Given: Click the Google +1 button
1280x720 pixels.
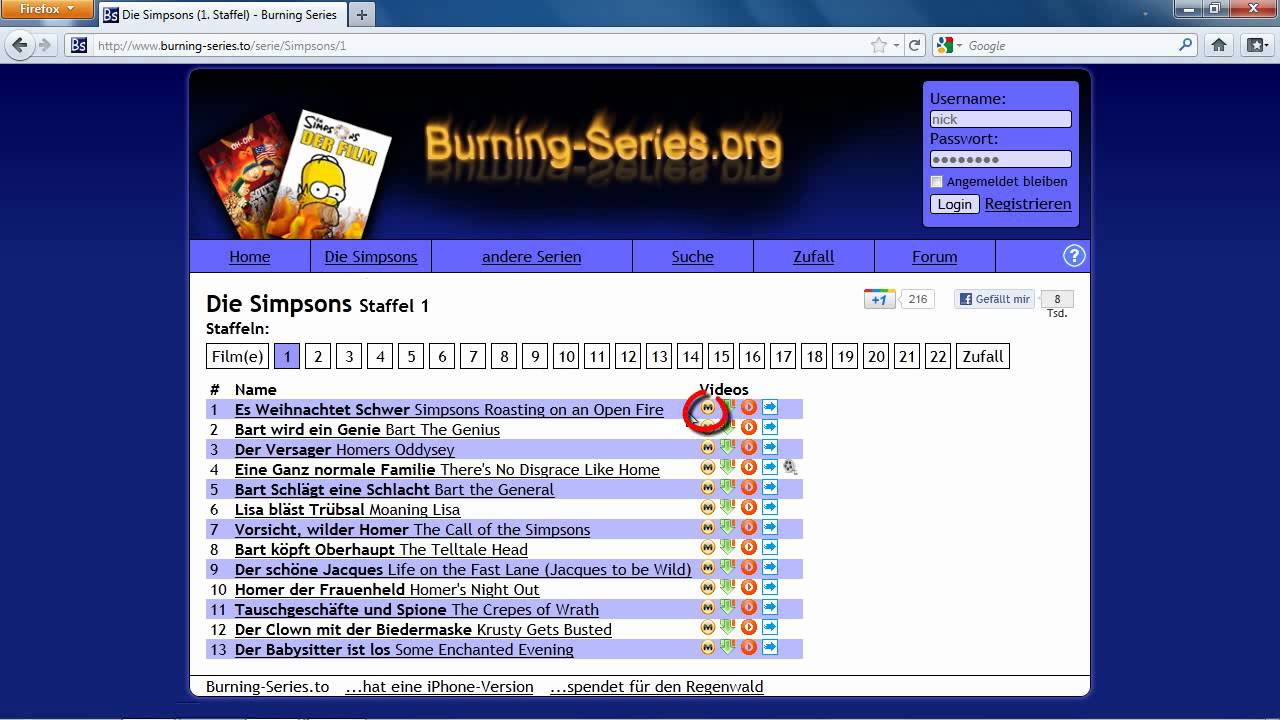Looking at the screenshot, I should coord(880,299).
